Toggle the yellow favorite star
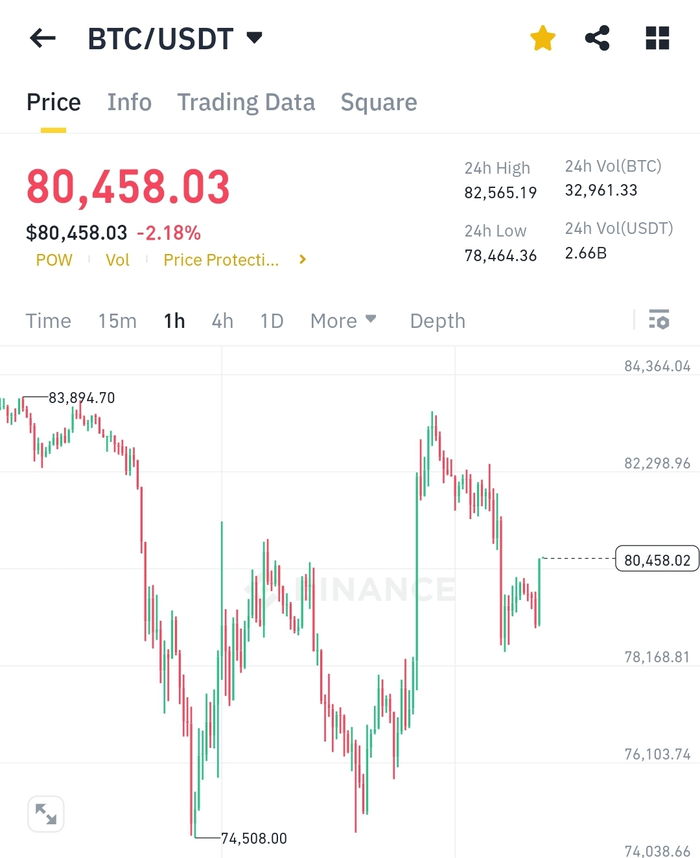The height and width of the screenshot is (858, 700). pyautogui.click(x=542, y=38)
